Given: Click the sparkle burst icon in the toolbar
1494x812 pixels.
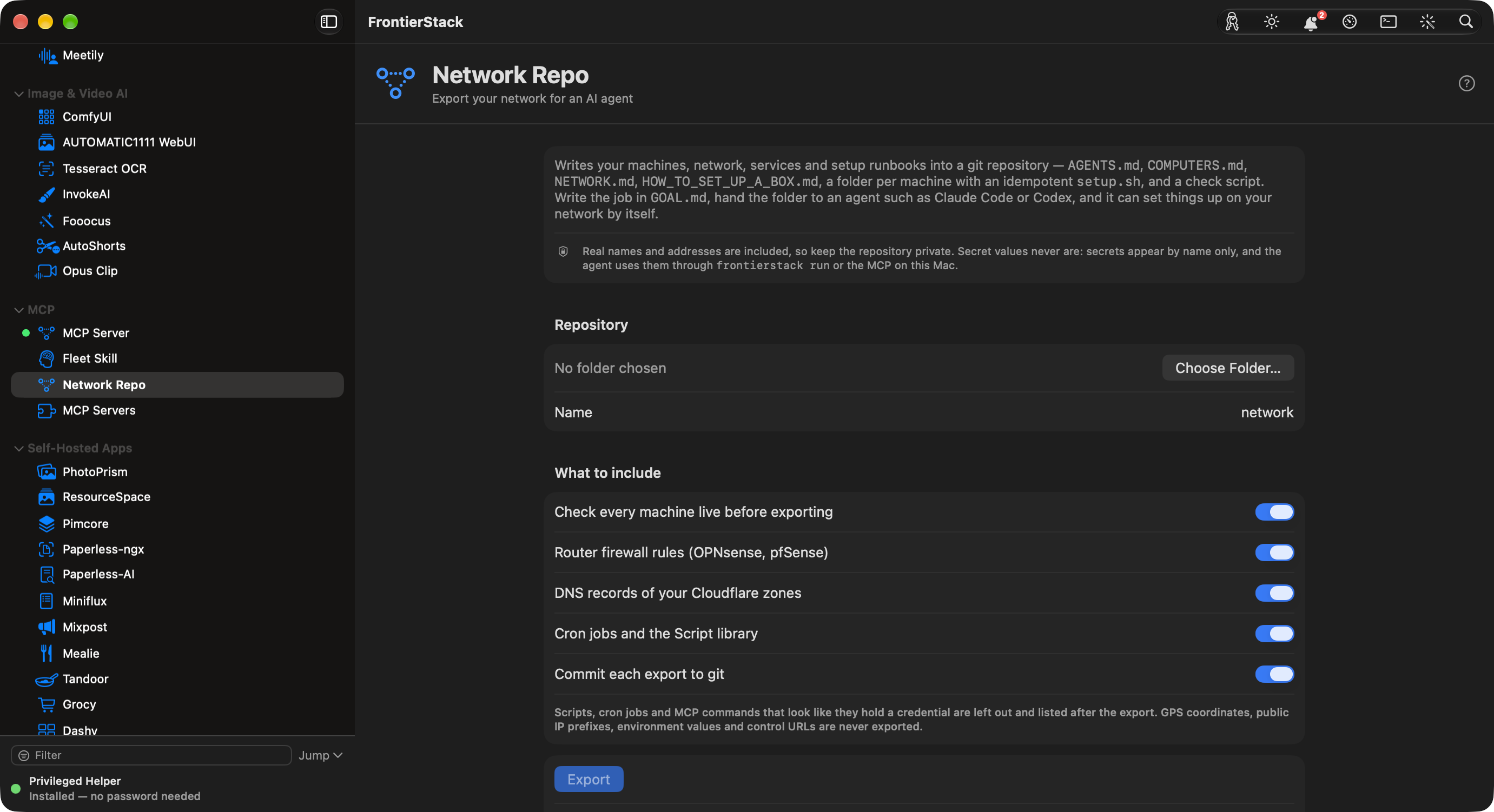Looking at the screenshot, I should (1427, 22).
